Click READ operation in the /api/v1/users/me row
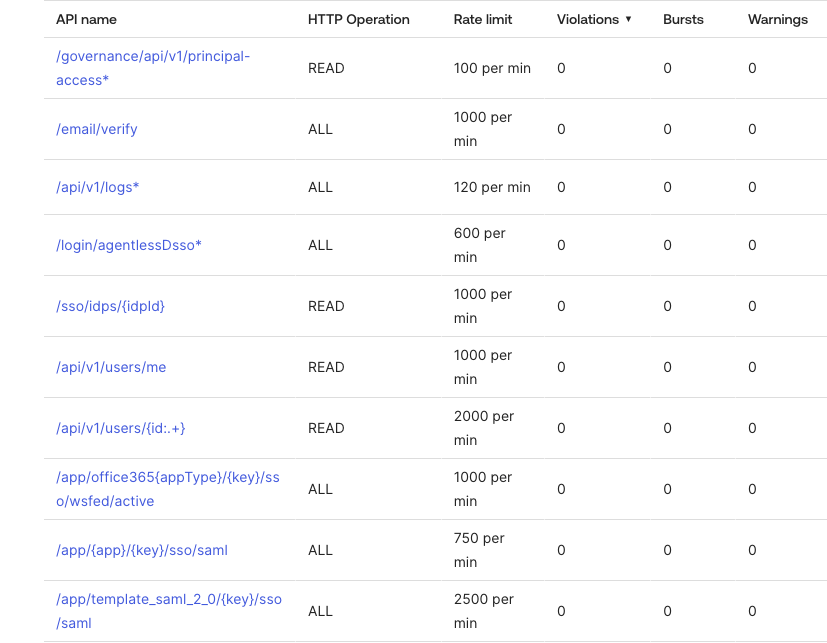Viewport: 827px width, 643px height. point(326,367)
